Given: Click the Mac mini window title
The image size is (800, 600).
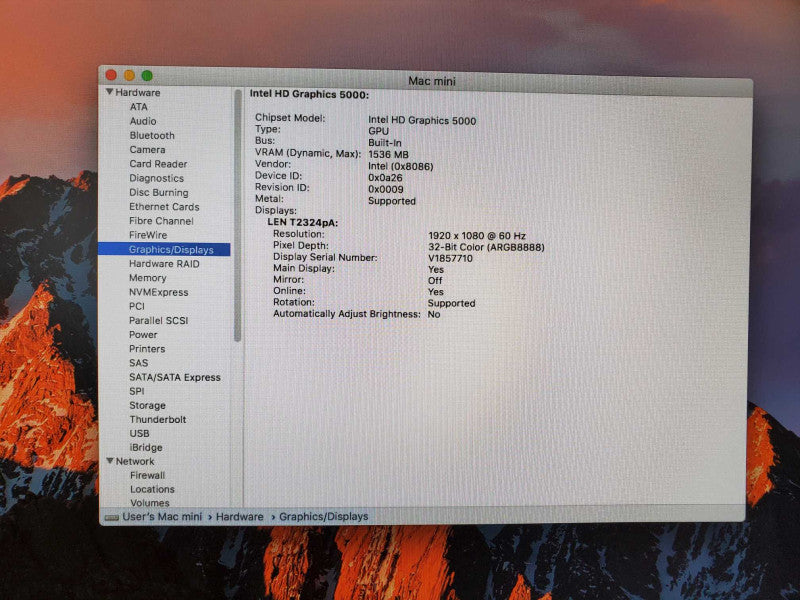Looking at the screenshot, I should coord(432,81).
